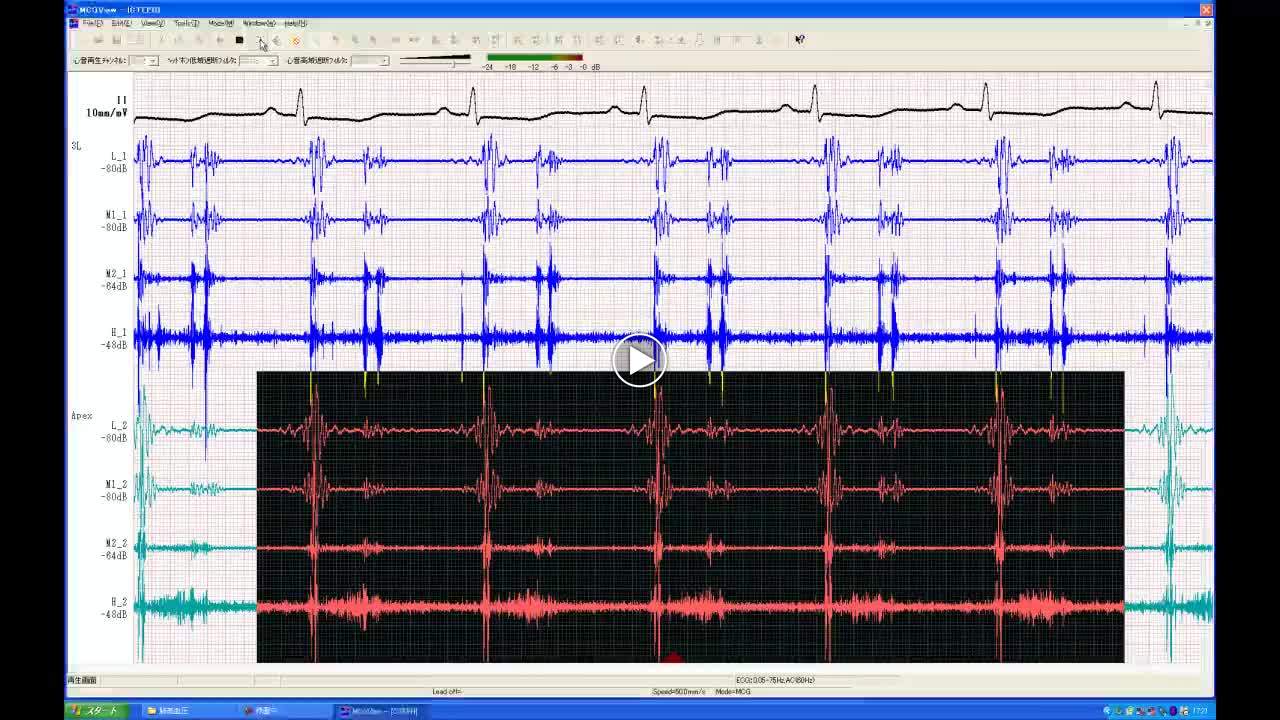Open the Window menu

click(259, 23)
